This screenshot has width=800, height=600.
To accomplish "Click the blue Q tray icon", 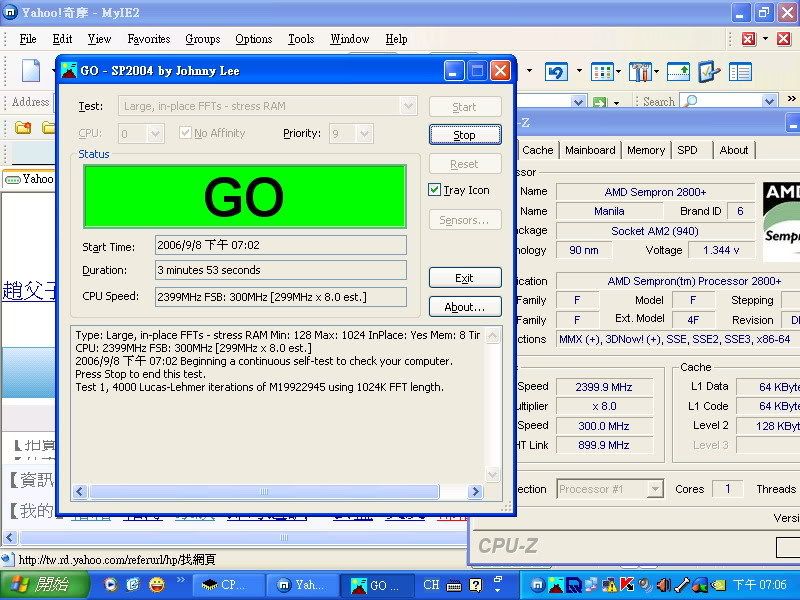I will click(x=573, y=585).
